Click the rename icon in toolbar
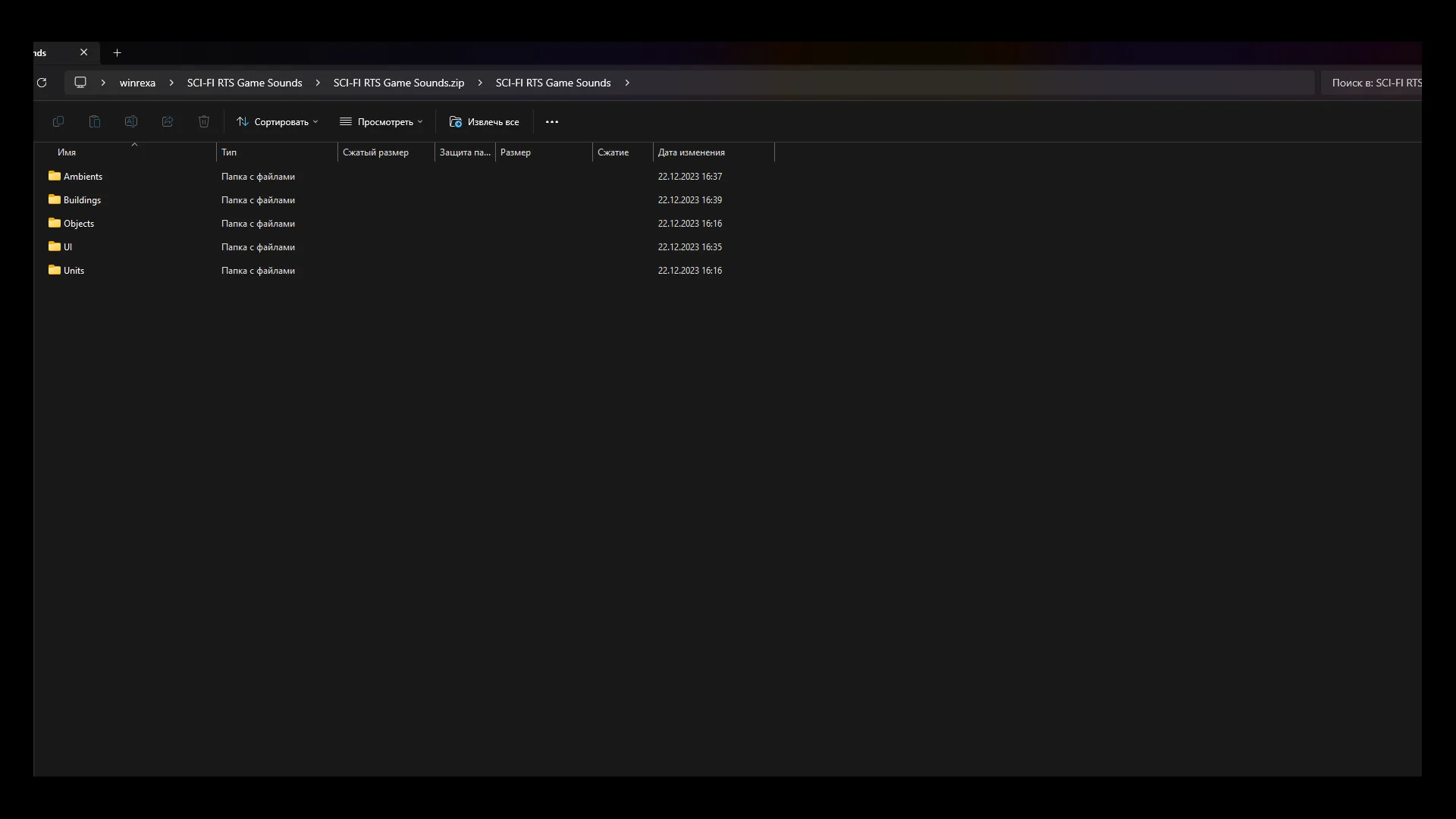 pos(131,121)
